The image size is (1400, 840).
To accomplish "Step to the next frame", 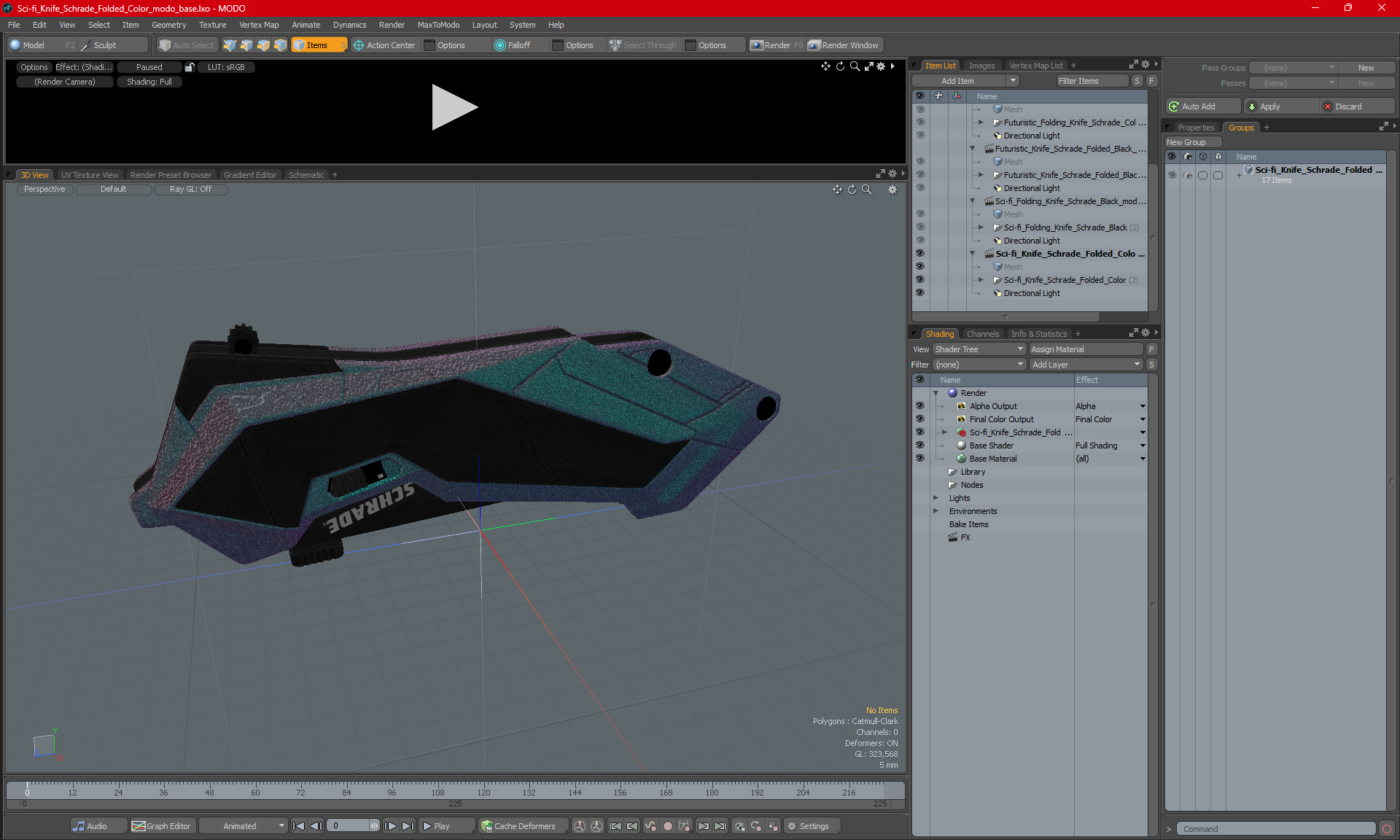I will pos(391,826).
